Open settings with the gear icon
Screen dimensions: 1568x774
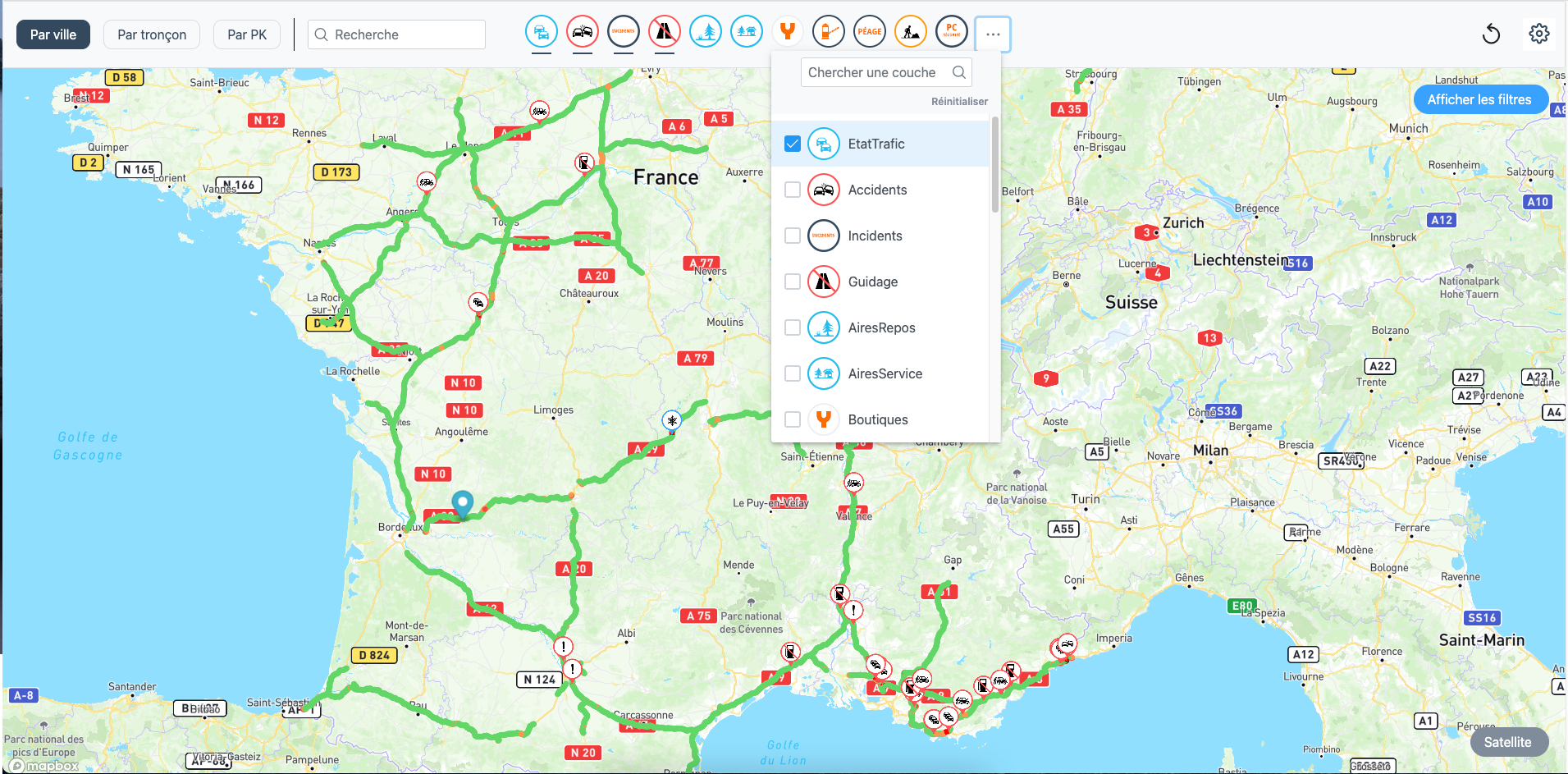(1539, 34)
